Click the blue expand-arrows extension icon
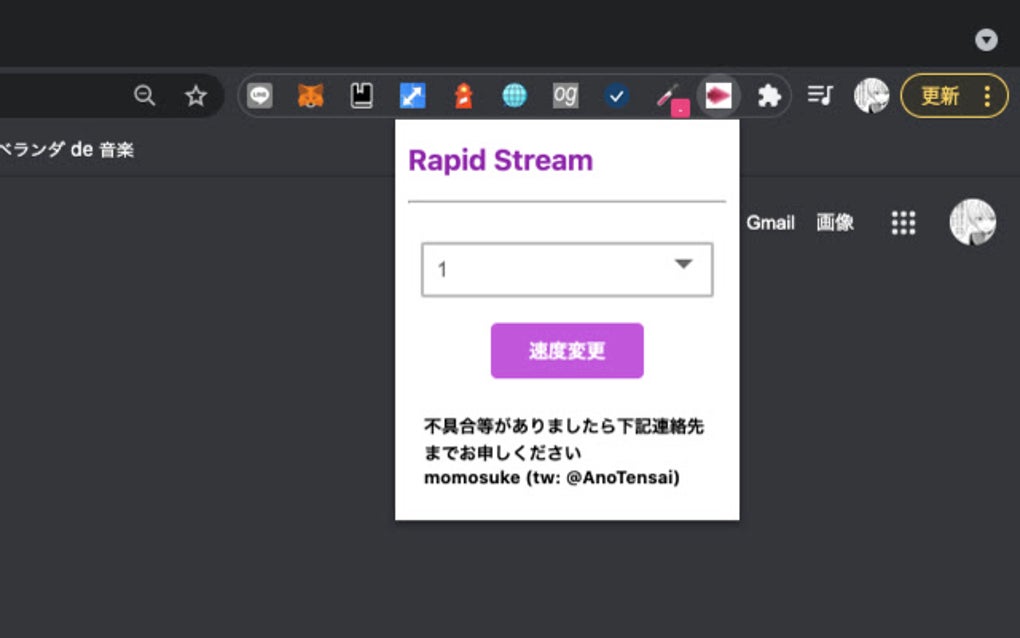The width and height of the screenshot is (1020, 638). tap(413, 96)
